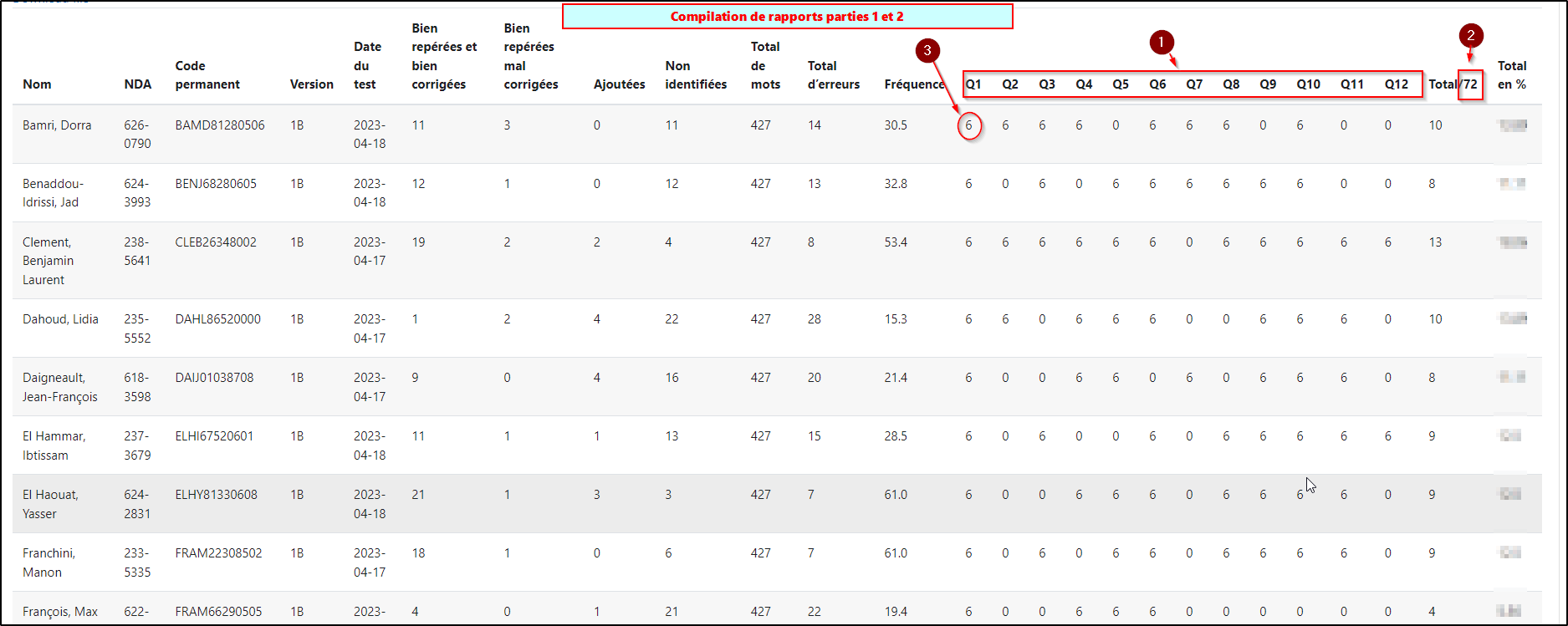Select the 'Total en %' column header
The width and height of the screenshot is (1568, 626).
[1512, 75]
